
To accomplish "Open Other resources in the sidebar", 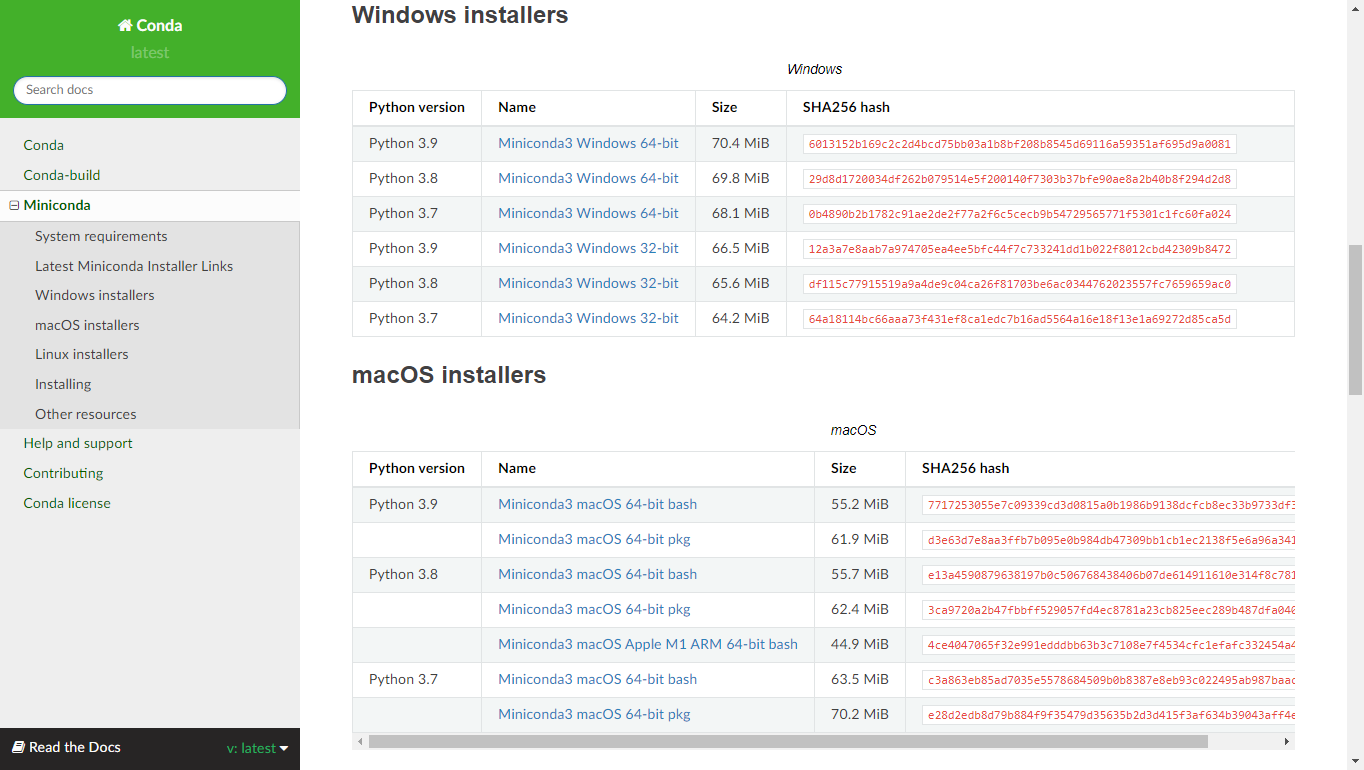I will click(x=86, y=414).
